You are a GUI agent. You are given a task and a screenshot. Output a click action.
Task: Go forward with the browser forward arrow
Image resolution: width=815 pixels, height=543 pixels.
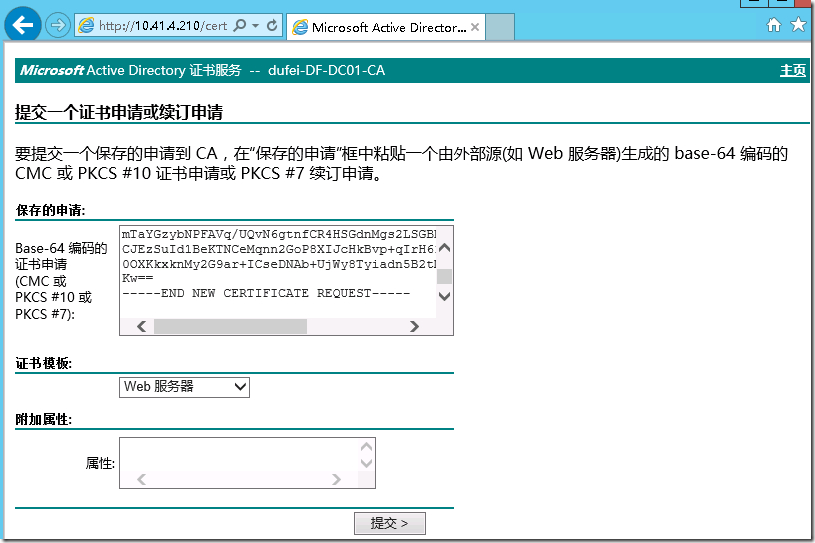[58, 25]
